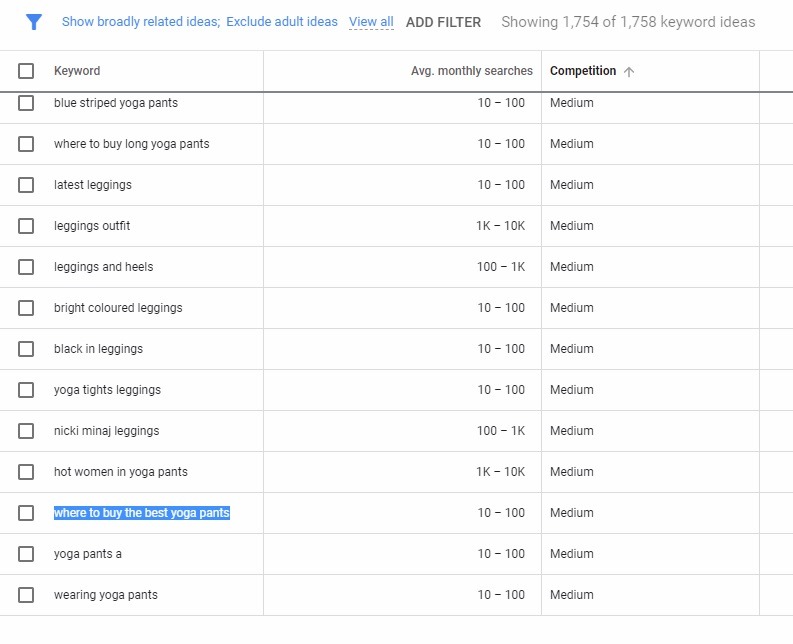The height and width of the screenshot is (644, 793).
Task: Toggle the select-all checkbox in header
Action: click(x=26, y=71)
